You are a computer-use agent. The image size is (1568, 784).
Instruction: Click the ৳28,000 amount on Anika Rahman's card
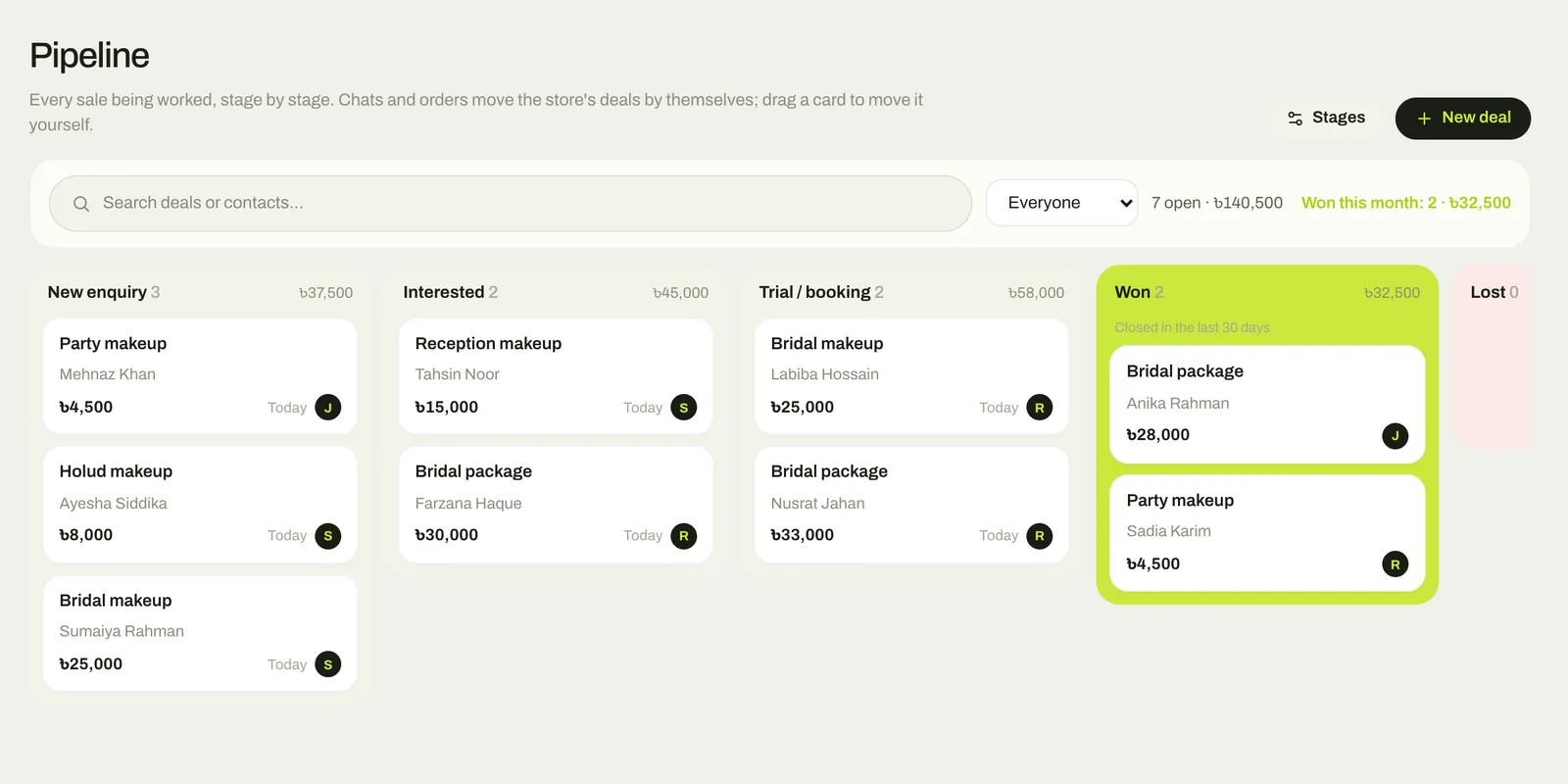click(x=1157, y=435)
